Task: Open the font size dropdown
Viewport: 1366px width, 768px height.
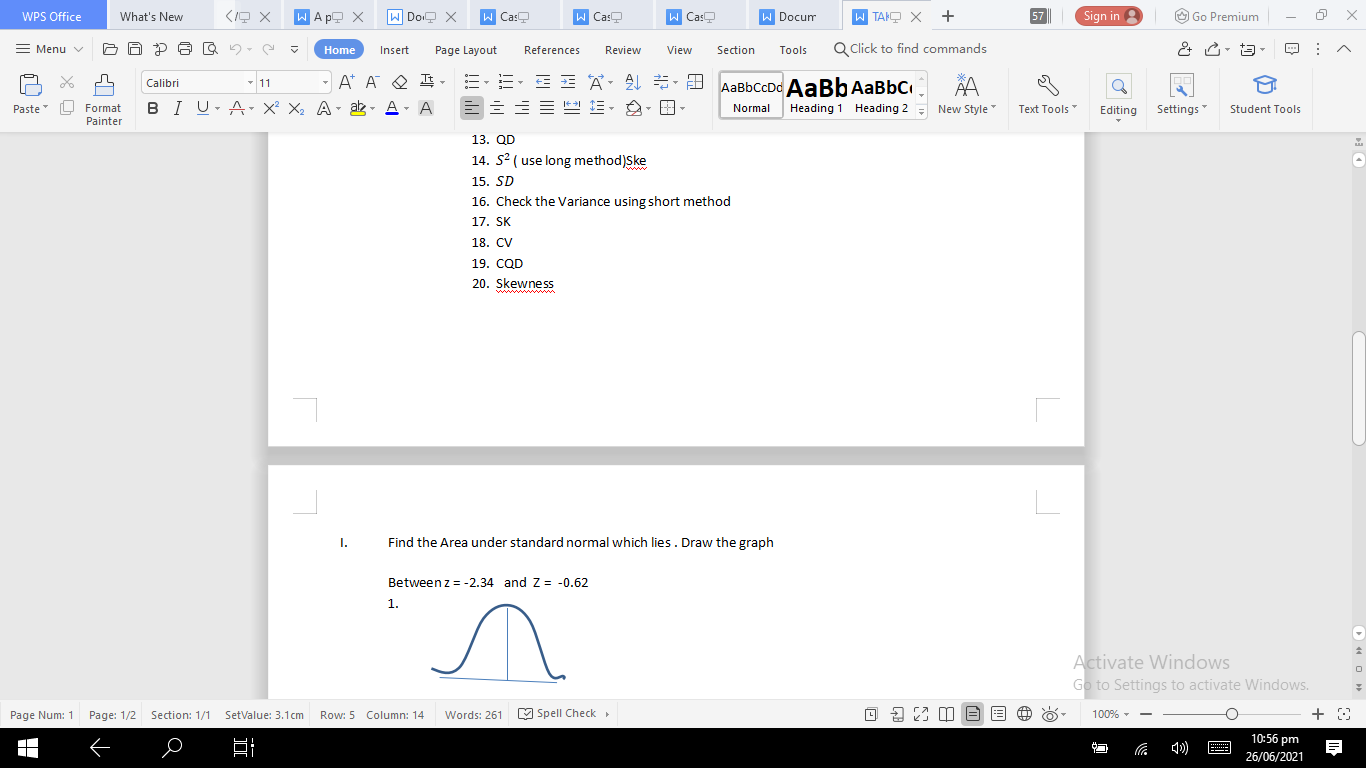Action: tap(324, 82)
